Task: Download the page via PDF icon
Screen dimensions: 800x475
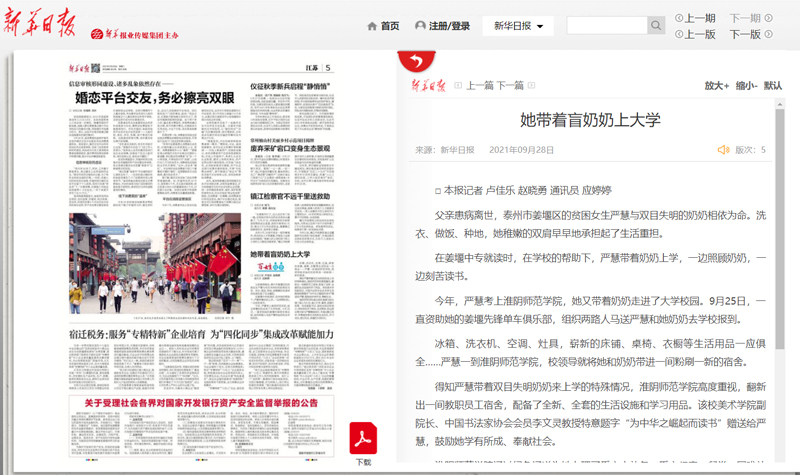Action: (362, 438)
